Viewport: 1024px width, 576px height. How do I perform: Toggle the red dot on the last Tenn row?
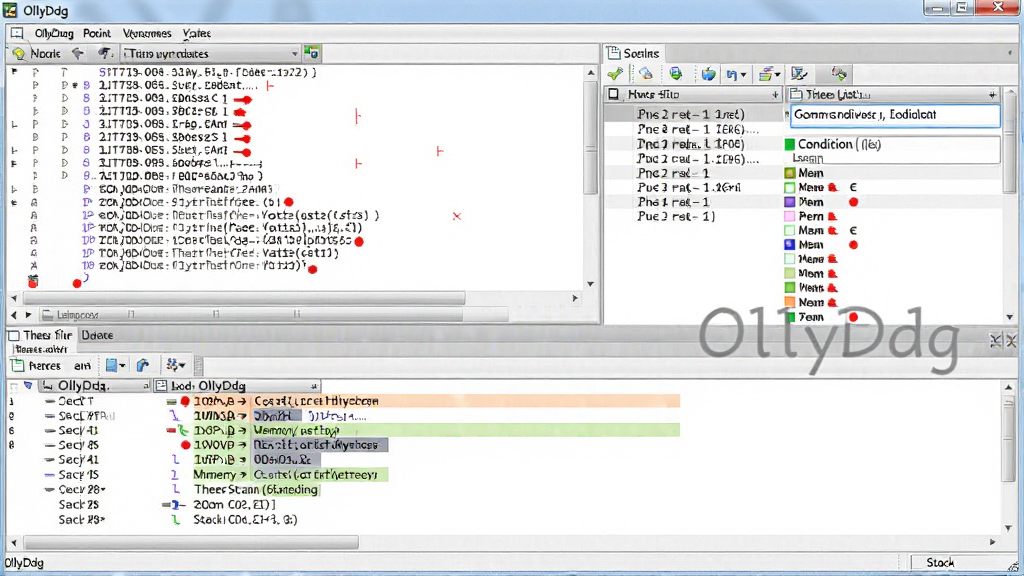(853, 317)
